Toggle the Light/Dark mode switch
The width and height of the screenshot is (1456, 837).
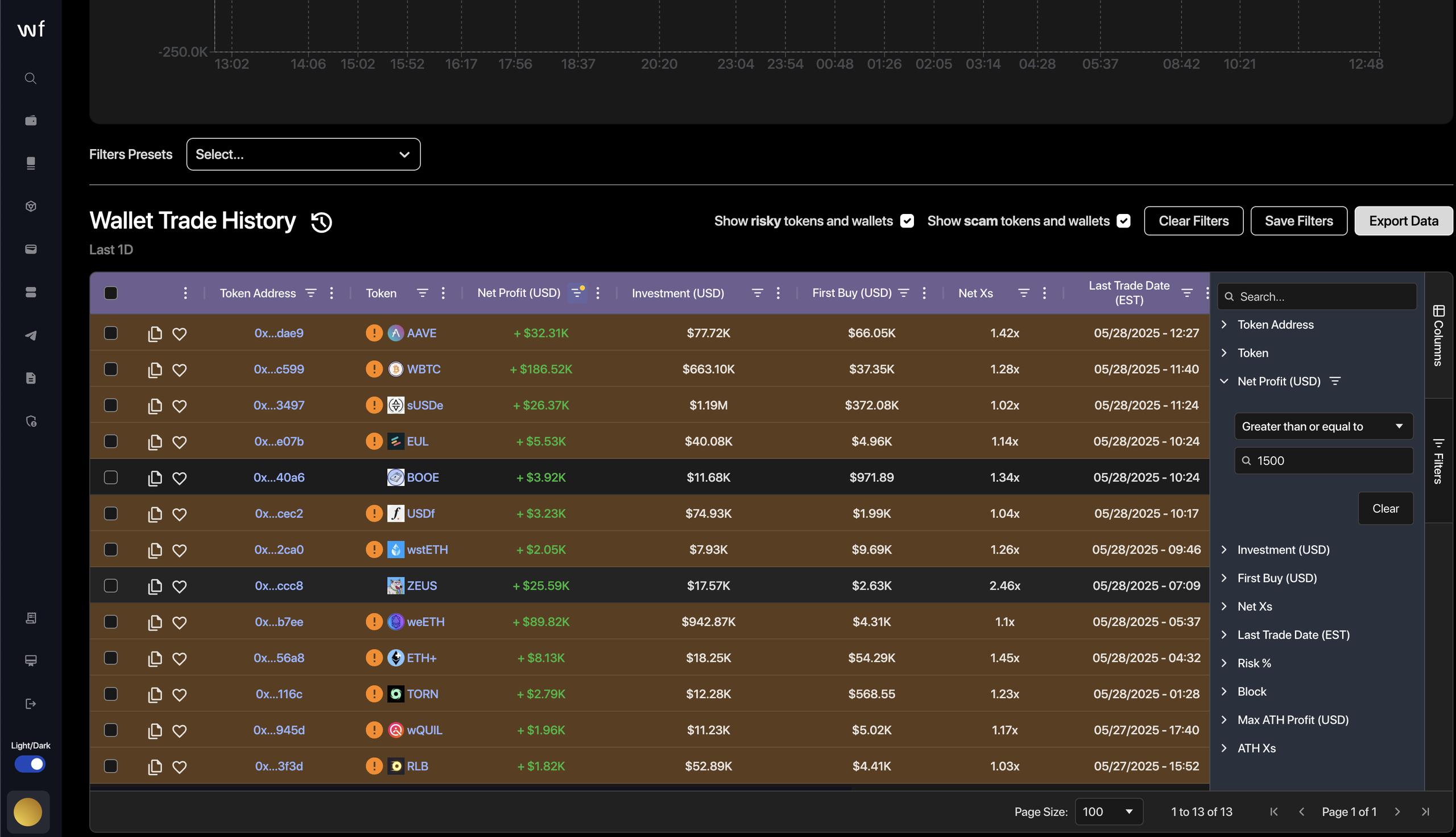coord(31,764)
